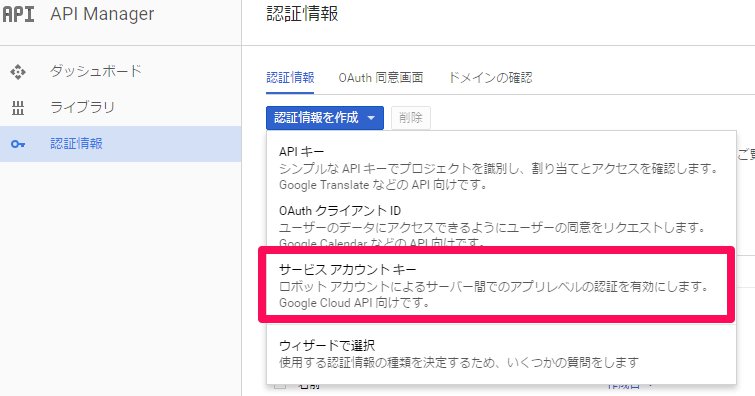Screen dimensions: 755x396
Task: Select 認証情報 in the sidebar
Action: click(120, 144)
